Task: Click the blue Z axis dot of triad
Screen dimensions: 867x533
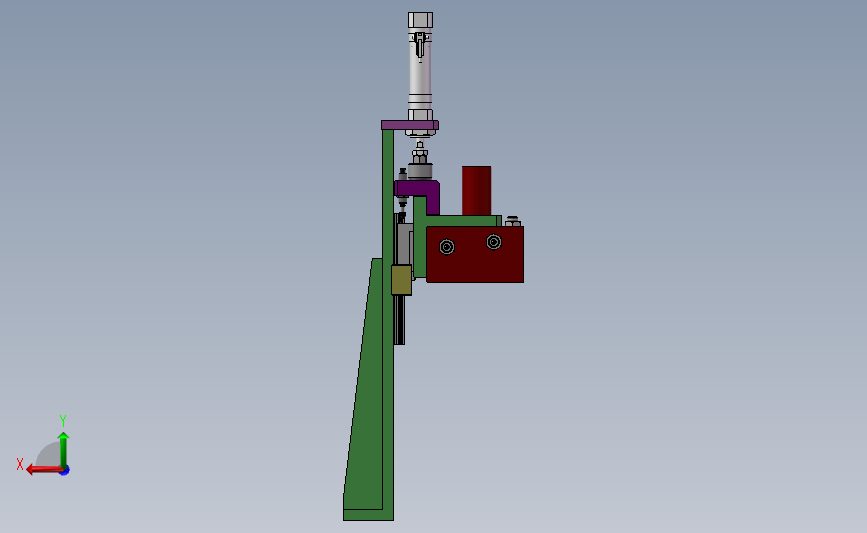Action: (x=65, y=471)
